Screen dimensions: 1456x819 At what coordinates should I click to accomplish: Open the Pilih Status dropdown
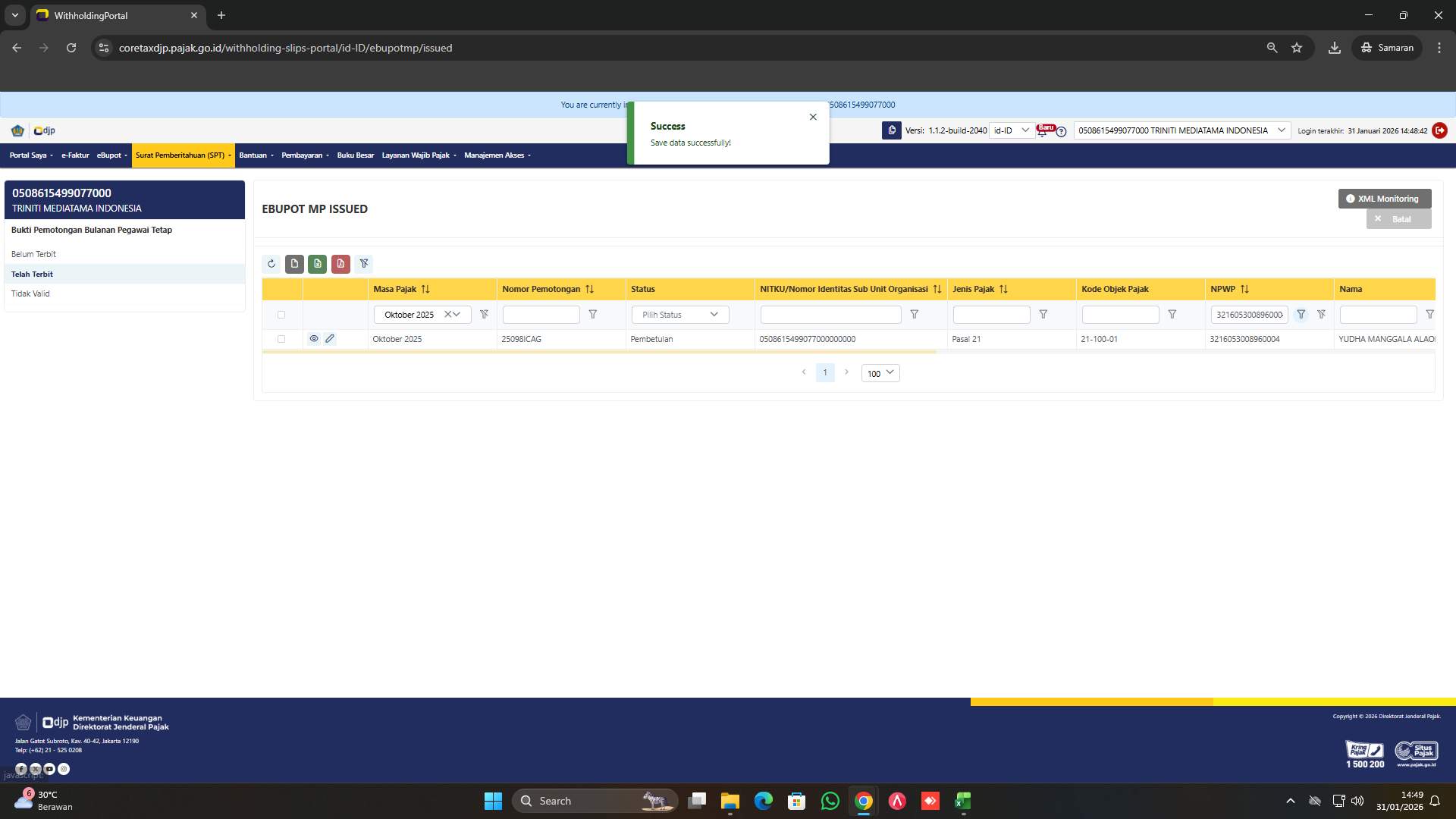pos(679,315)
